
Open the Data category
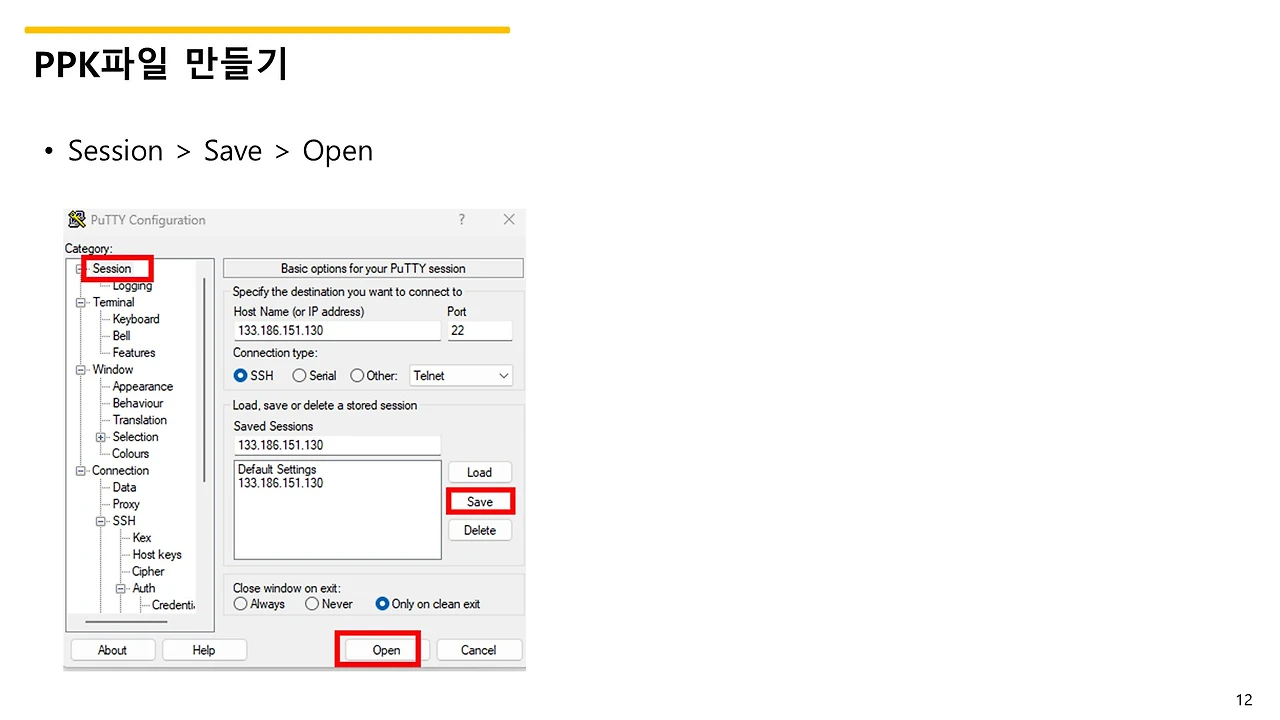(x=124, y=488)
